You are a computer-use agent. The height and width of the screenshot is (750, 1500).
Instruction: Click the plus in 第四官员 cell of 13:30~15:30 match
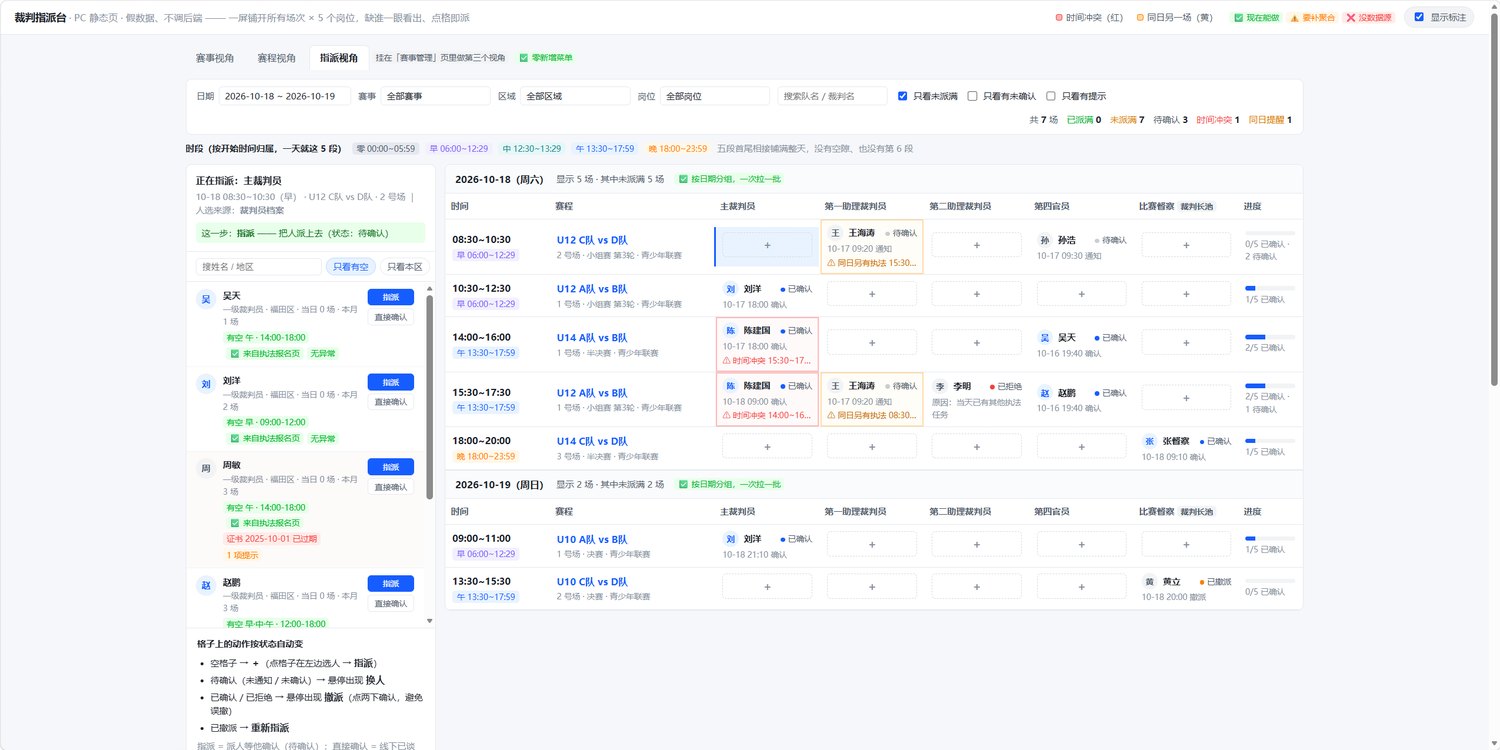(x=1082, y=586)
